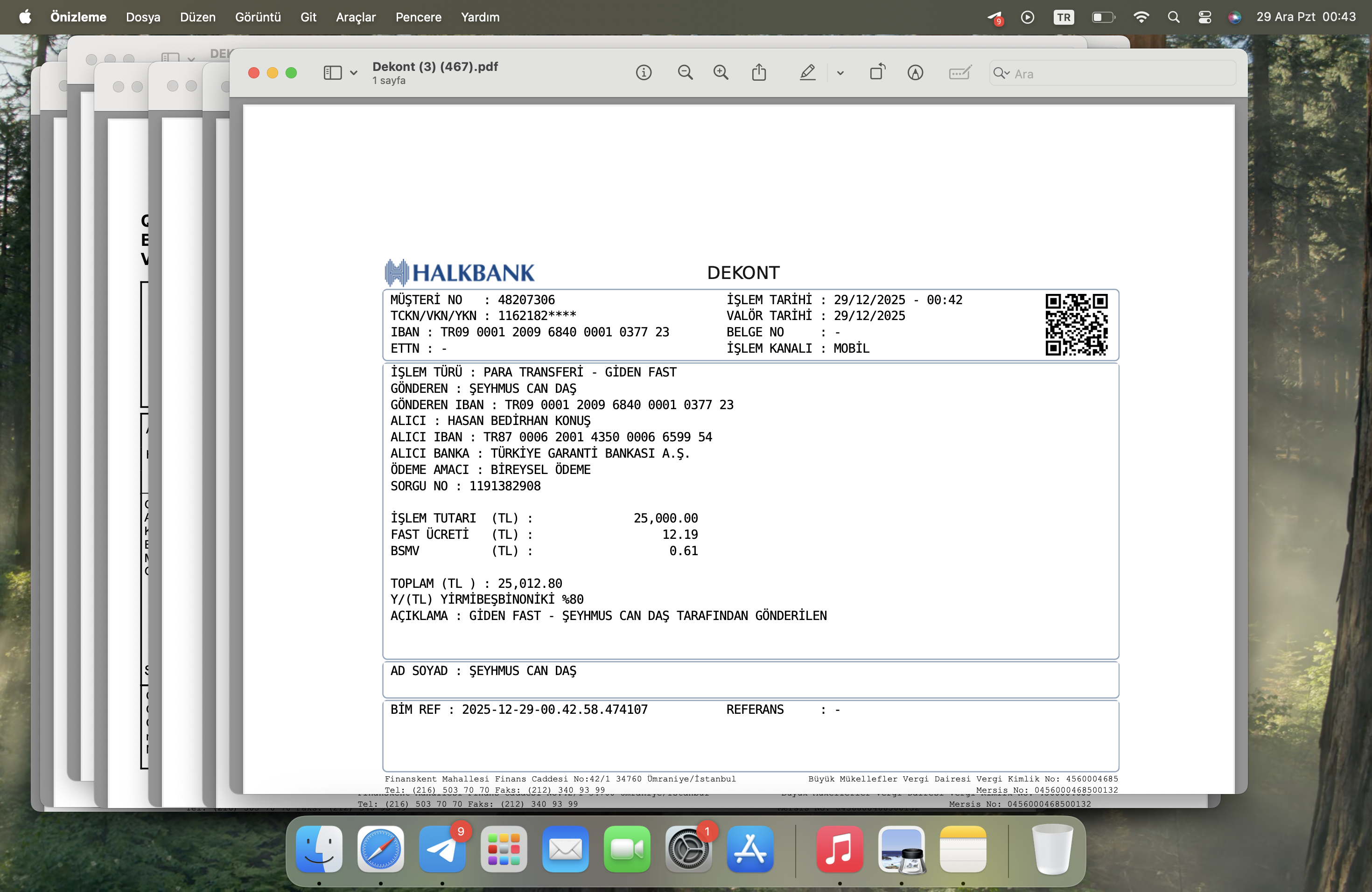Select the TOPLAM value 25,012.80
Screen dimensions: 1372x892
(x=530, y=583)
